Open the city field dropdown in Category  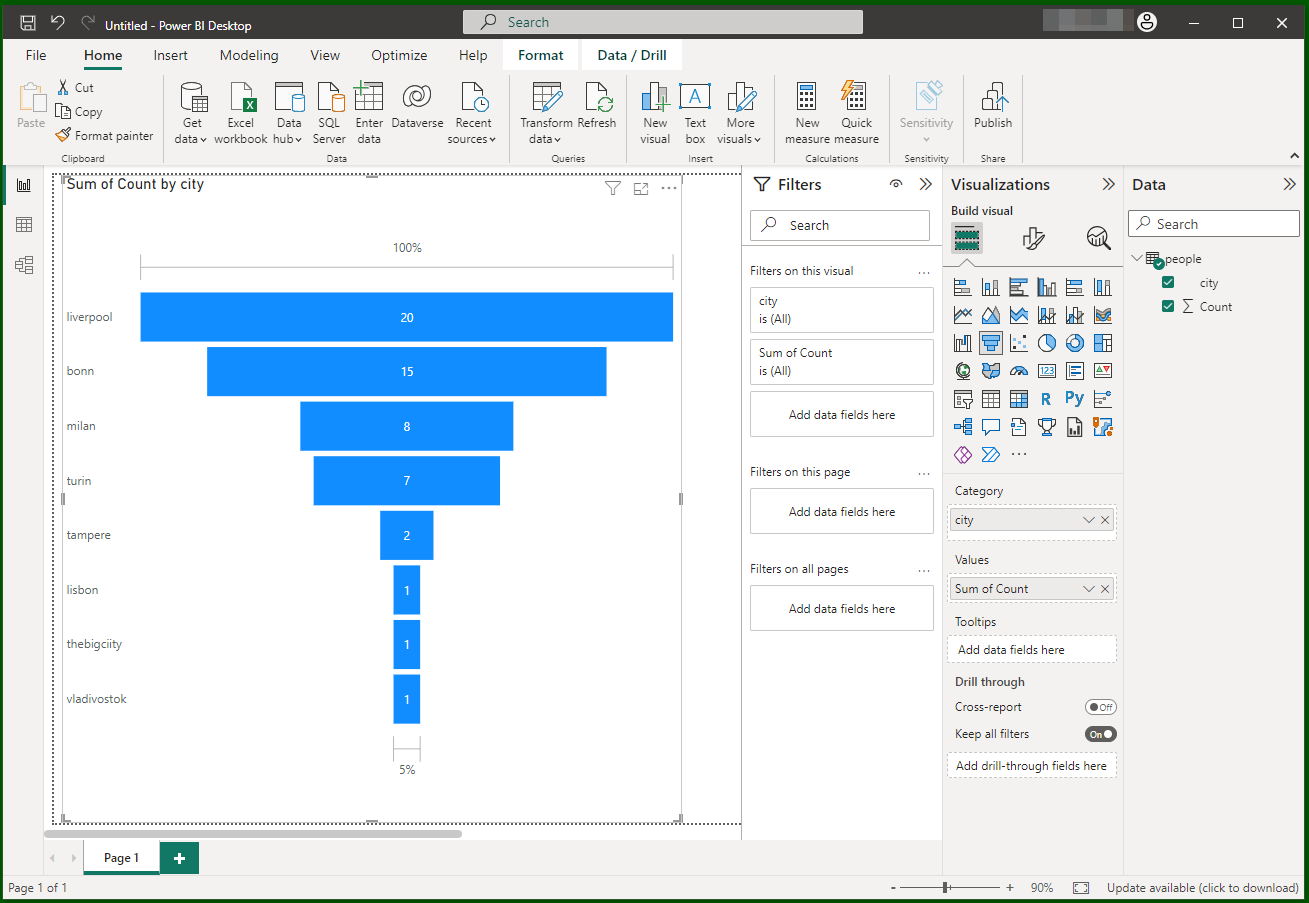click(1088, 520)
